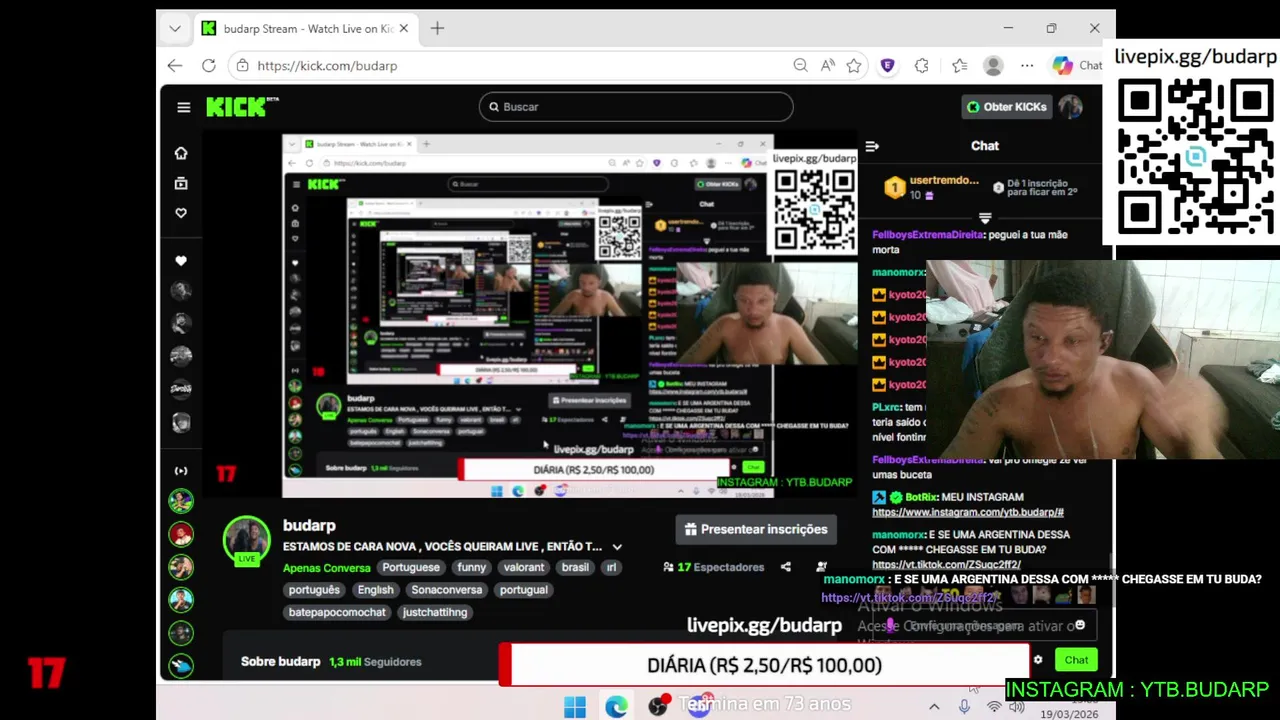Open browser profile avatar
This screenshot has width=1280, height=720.
(993, 66)
